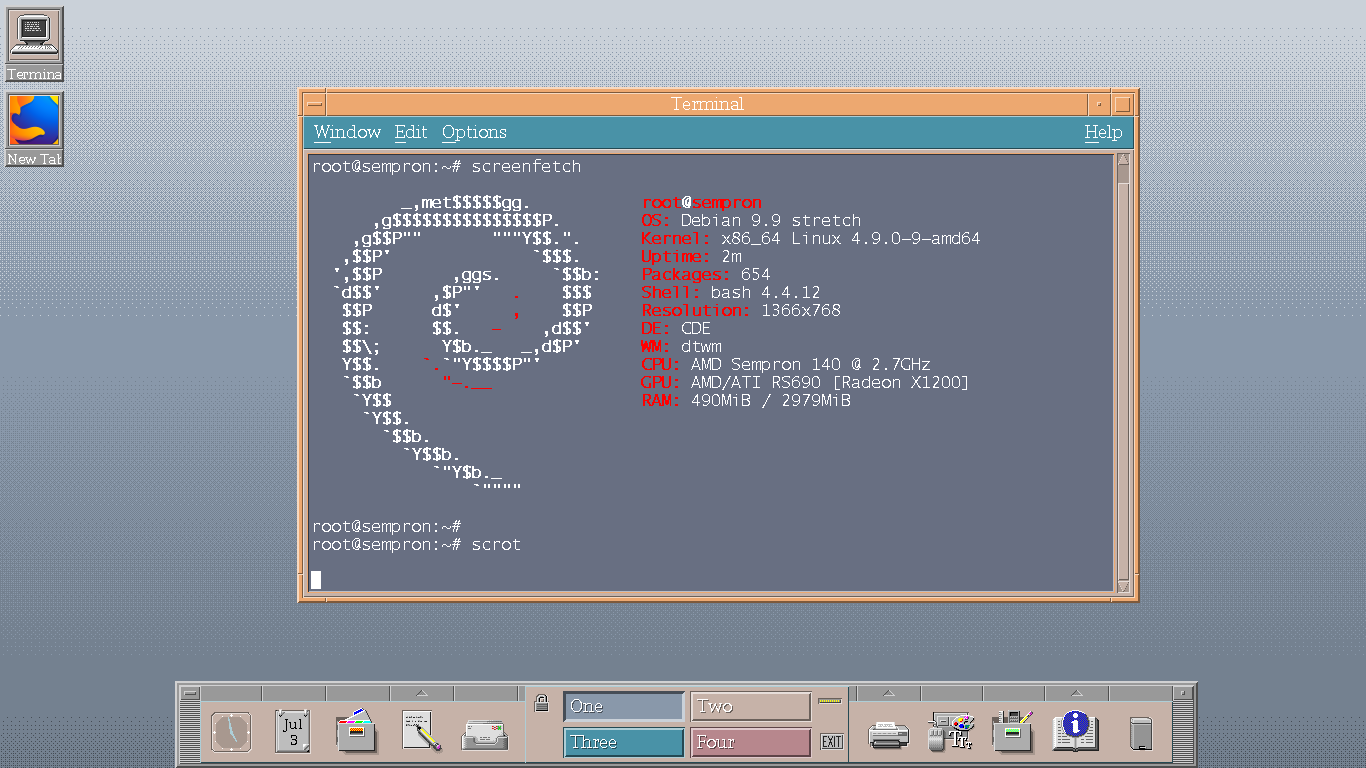The image size is (1366, 768).
Task: Click the terminal scrollbar down arrow
Action: pos(1123,586)
